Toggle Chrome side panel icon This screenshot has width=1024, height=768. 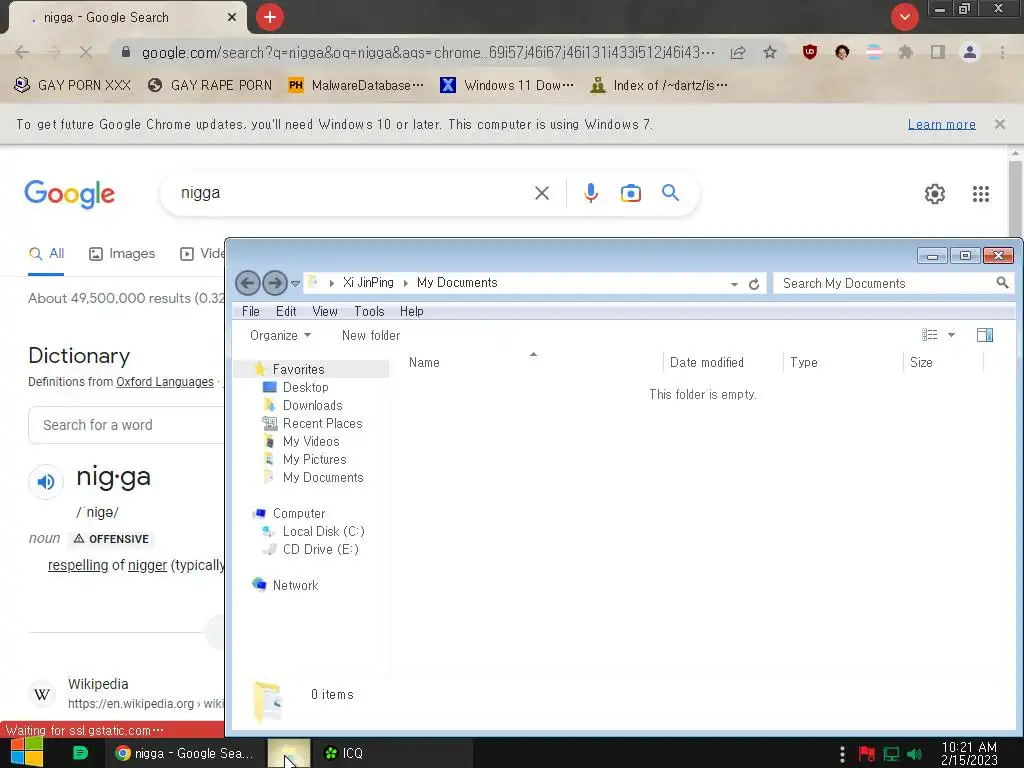pos(938,52)
